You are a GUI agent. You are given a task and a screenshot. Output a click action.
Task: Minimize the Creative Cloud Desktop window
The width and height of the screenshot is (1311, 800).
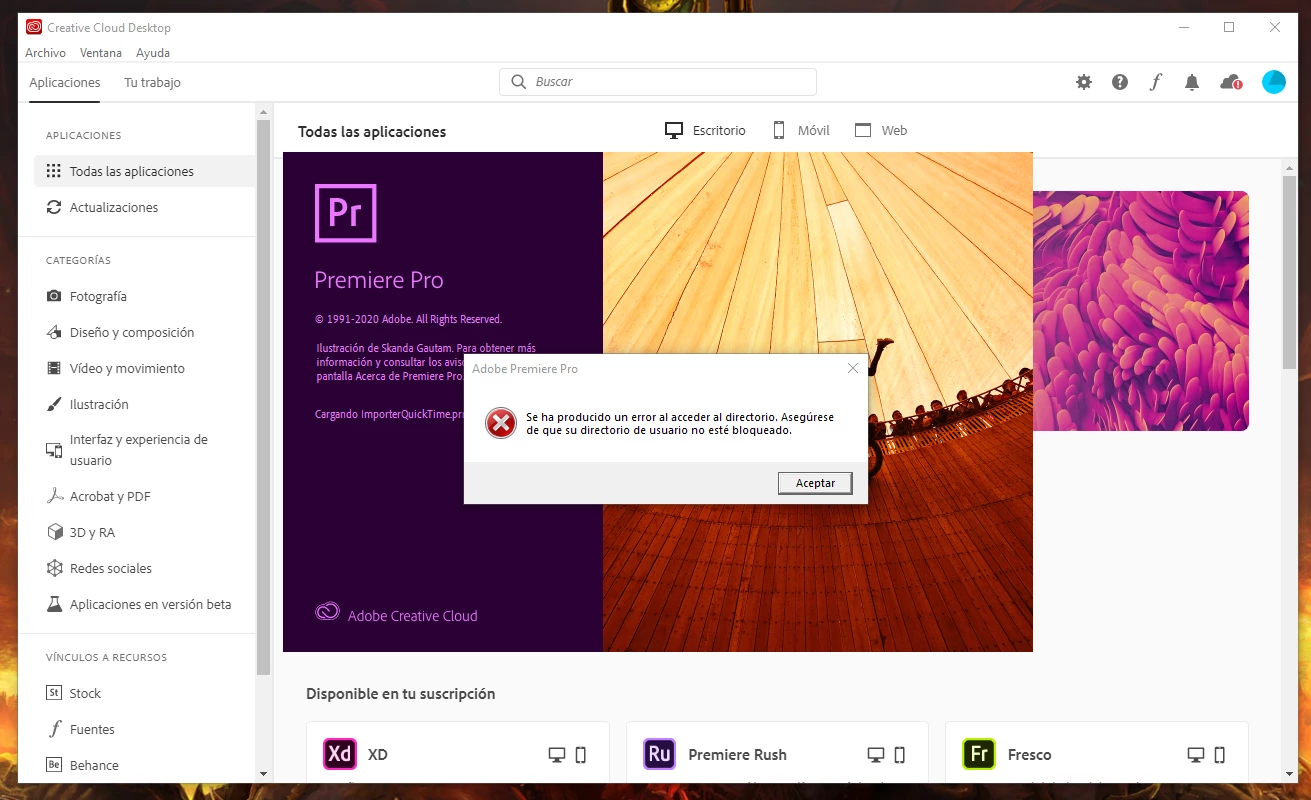coord(1183,28)
